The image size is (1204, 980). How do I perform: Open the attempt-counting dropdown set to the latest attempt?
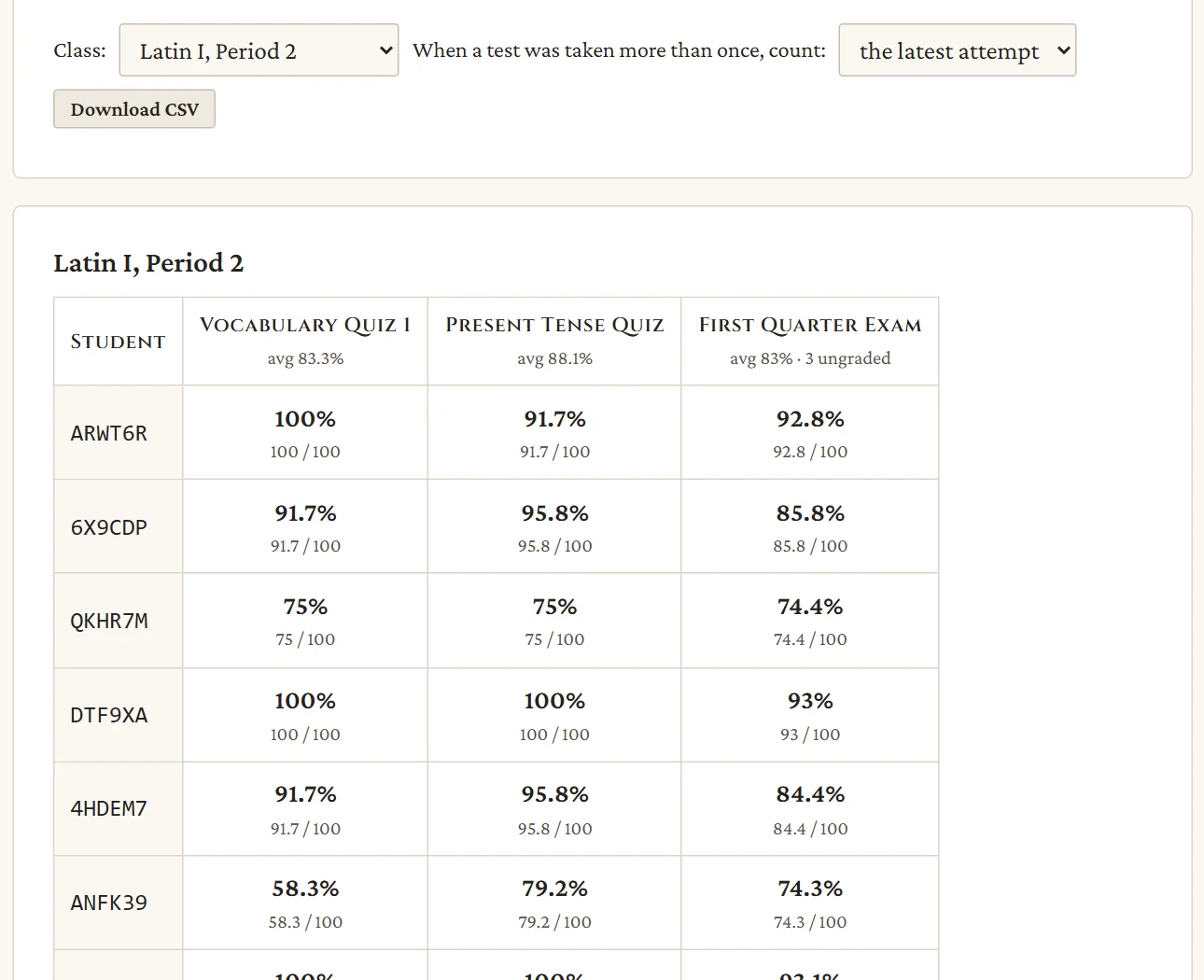click(x=957, y=50)
